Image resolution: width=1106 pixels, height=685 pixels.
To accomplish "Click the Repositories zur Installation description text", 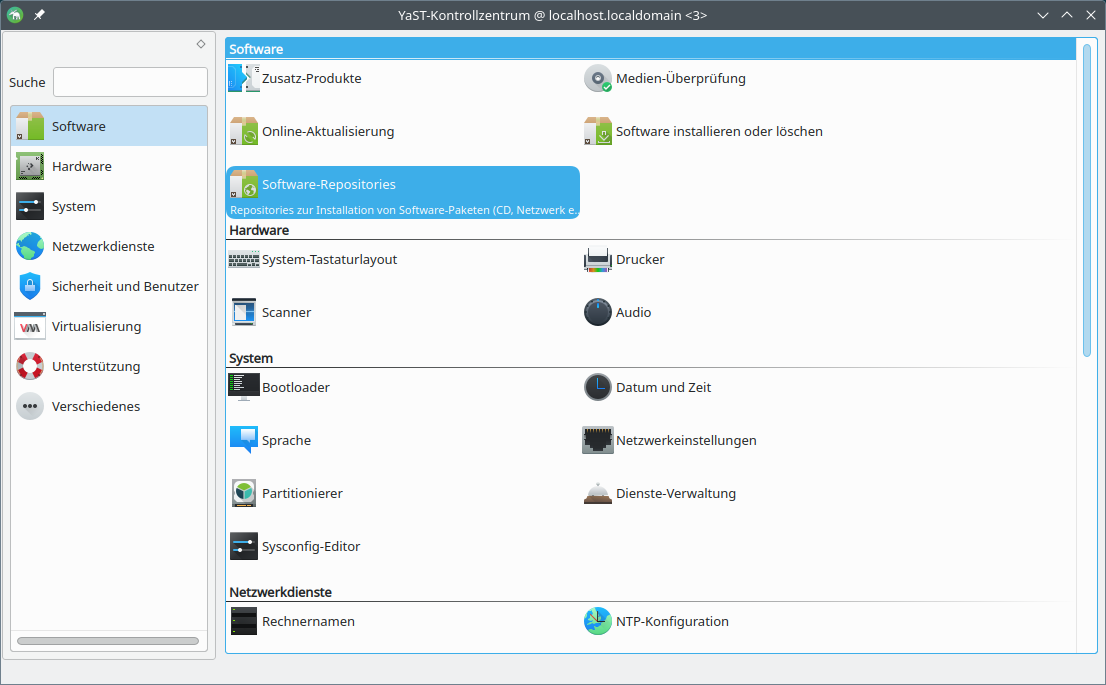I will pyautogui.click(x=403, y=210).
